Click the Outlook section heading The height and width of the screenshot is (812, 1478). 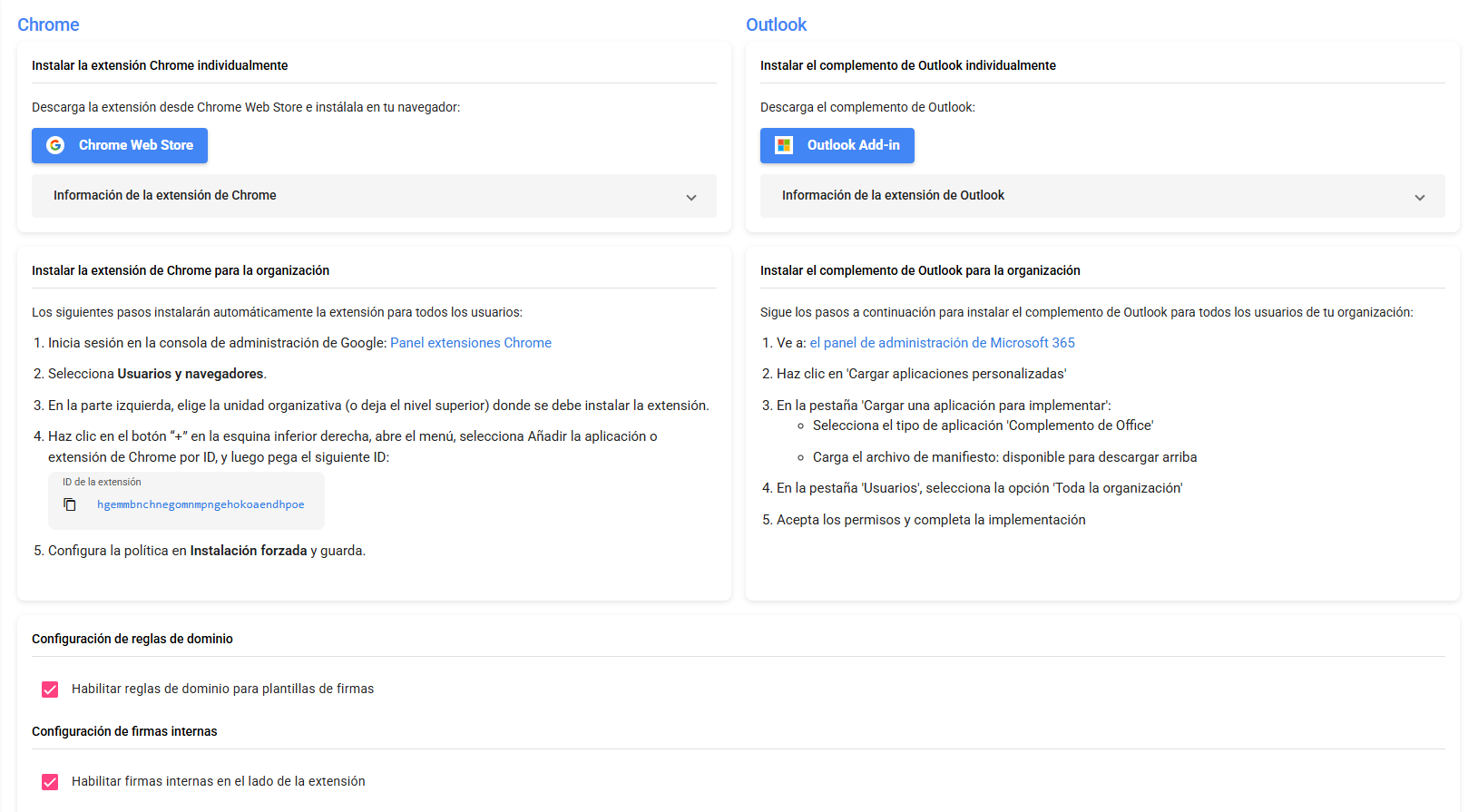[x=776, y=24]
